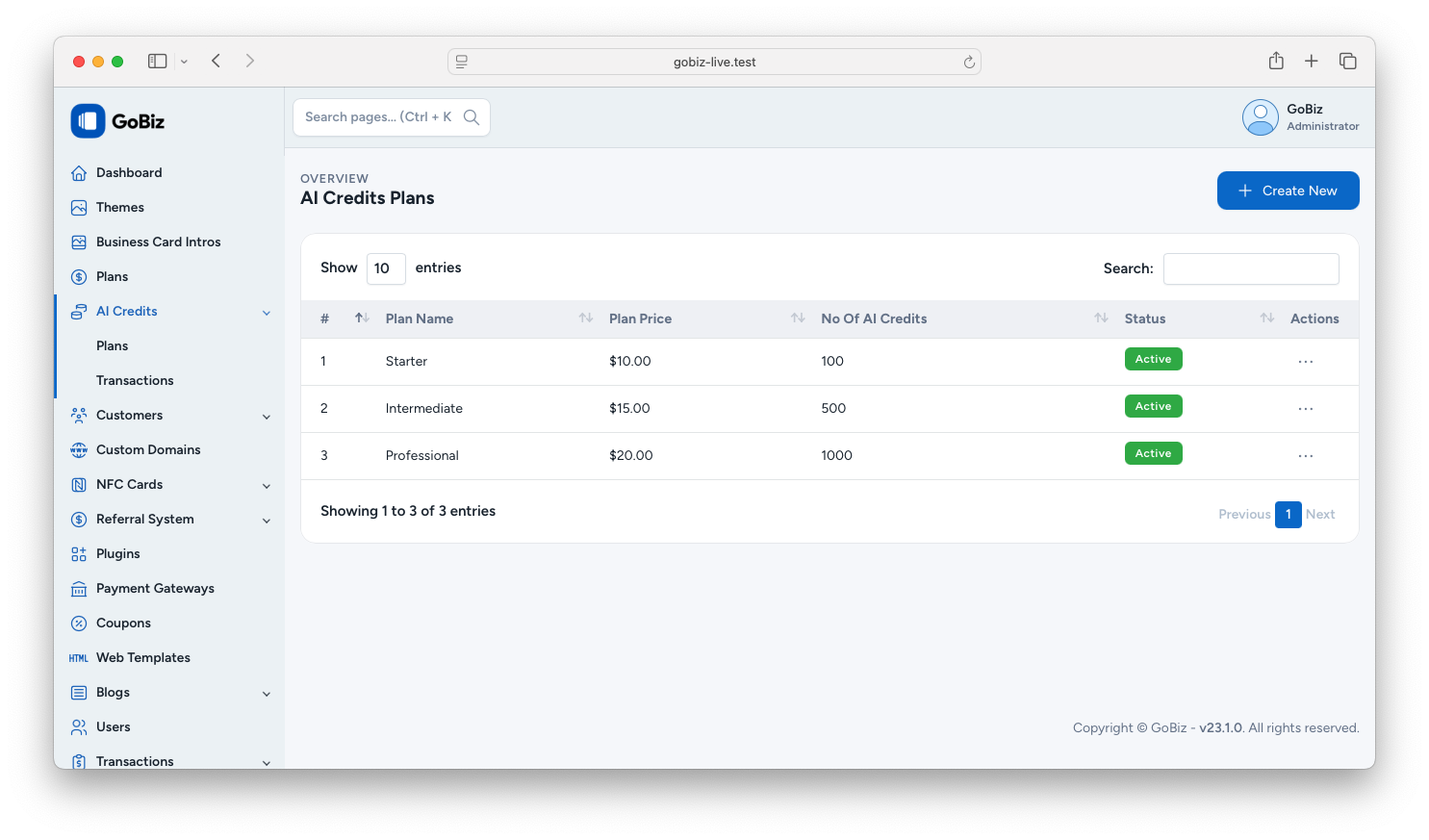The height and width of the screenshot is (840, 1429).
Task: Open actions menu for Starter plan
Action: click(x=1306, y=362)
